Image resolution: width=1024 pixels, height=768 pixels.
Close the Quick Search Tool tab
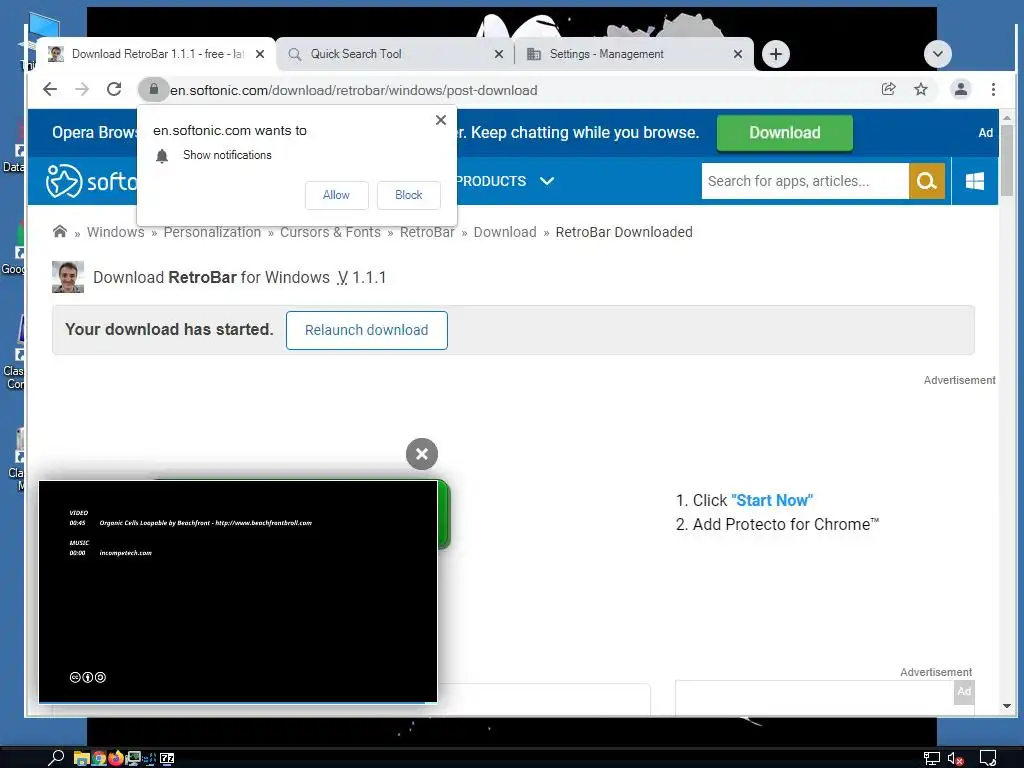point(499,54)
